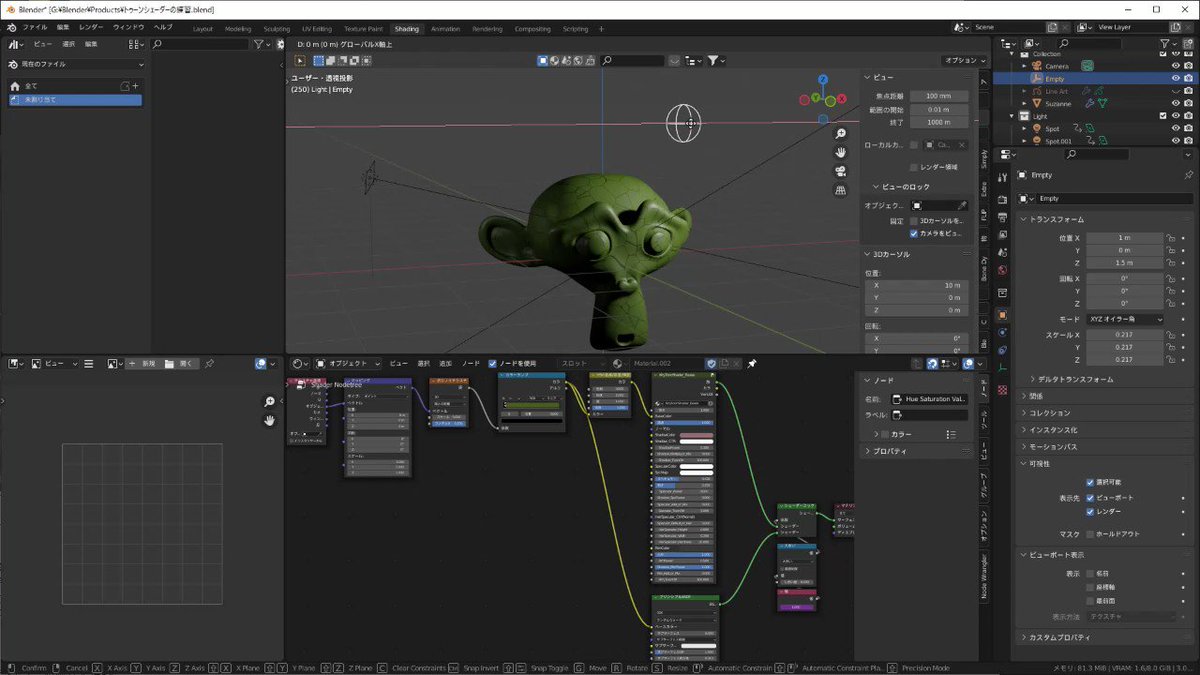This screenshot has width=1200, height=675.
Task: Enable 3Dカーソル lock checkbox
Action: point(914,220)
